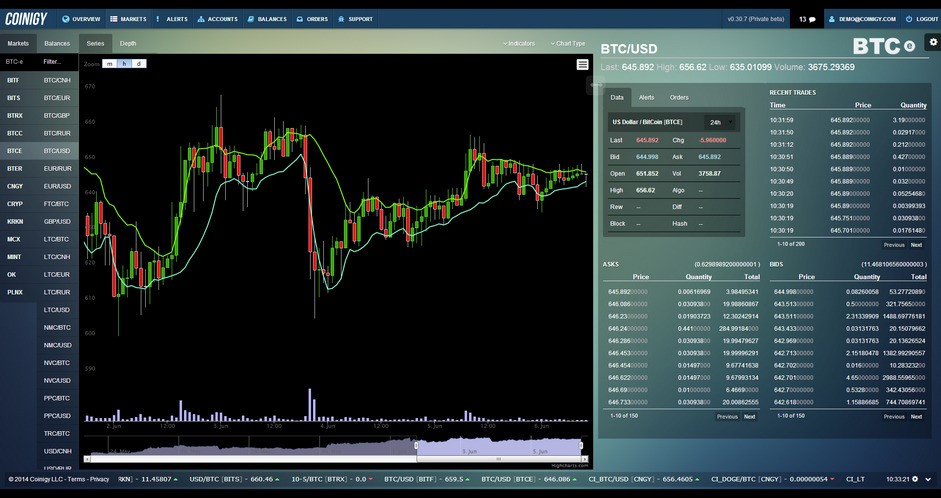This screenshot has width=941, height=498.
Task: Click CI_DOGE/BTC [CNGY] ticker entry
Action: 773,479
